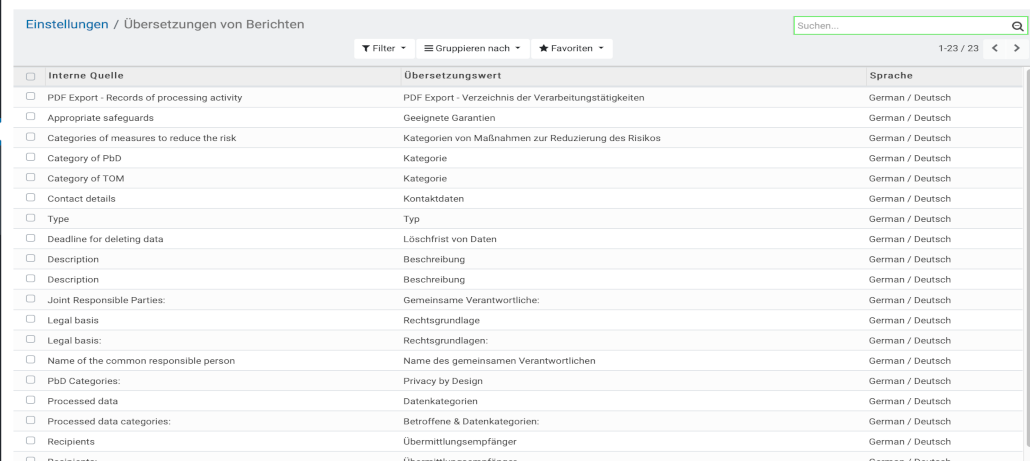Select checkbox for Category of TOM row

[31, 178]
